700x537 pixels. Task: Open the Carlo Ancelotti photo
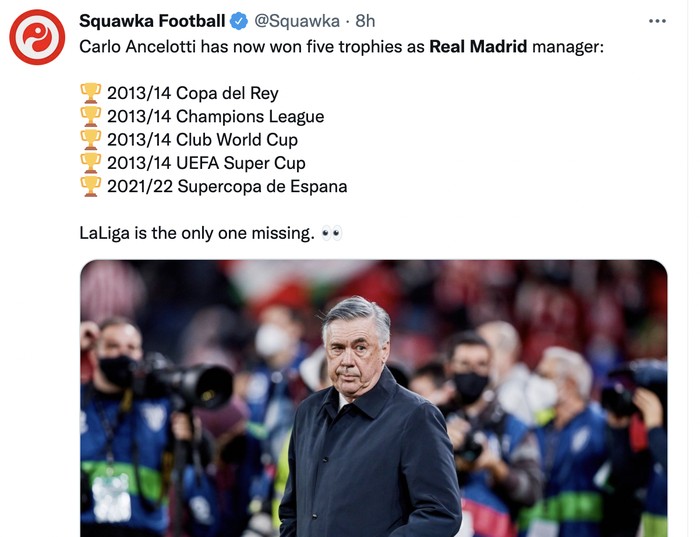point(373,398)
